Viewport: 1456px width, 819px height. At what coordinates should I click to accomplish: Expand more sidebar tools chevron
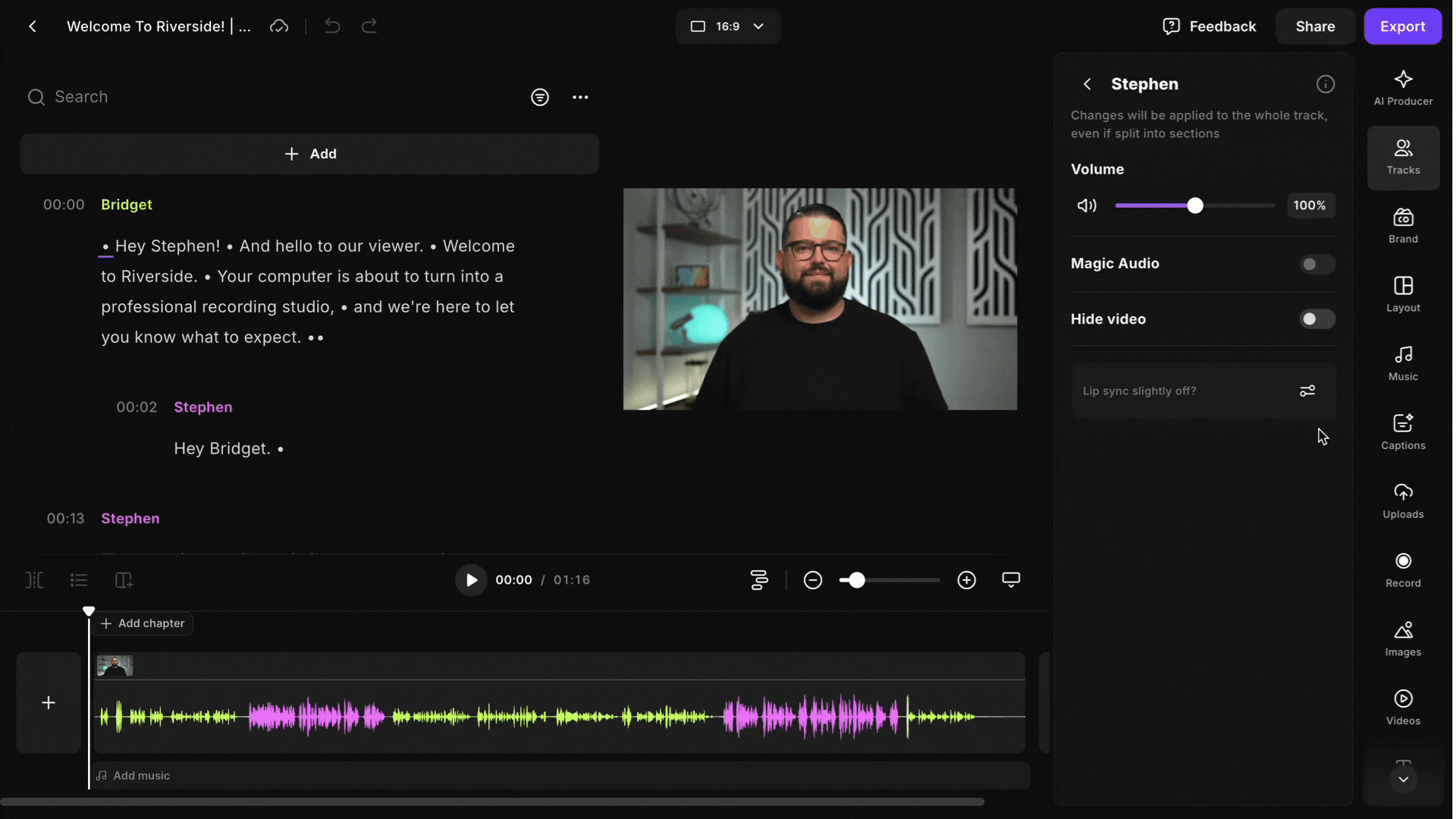1403,779
